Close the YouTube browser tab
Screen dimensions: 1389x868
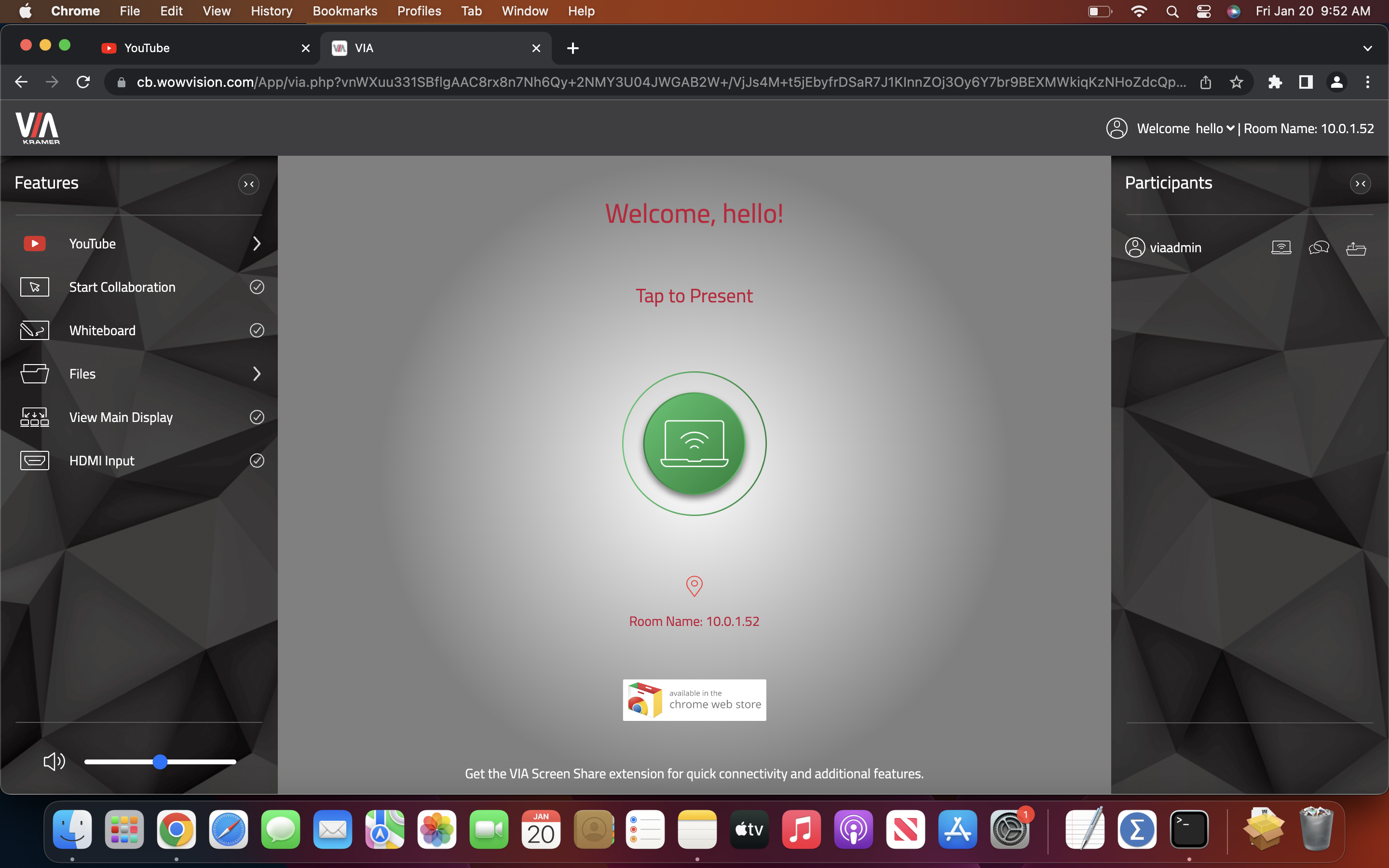(306, 48)
